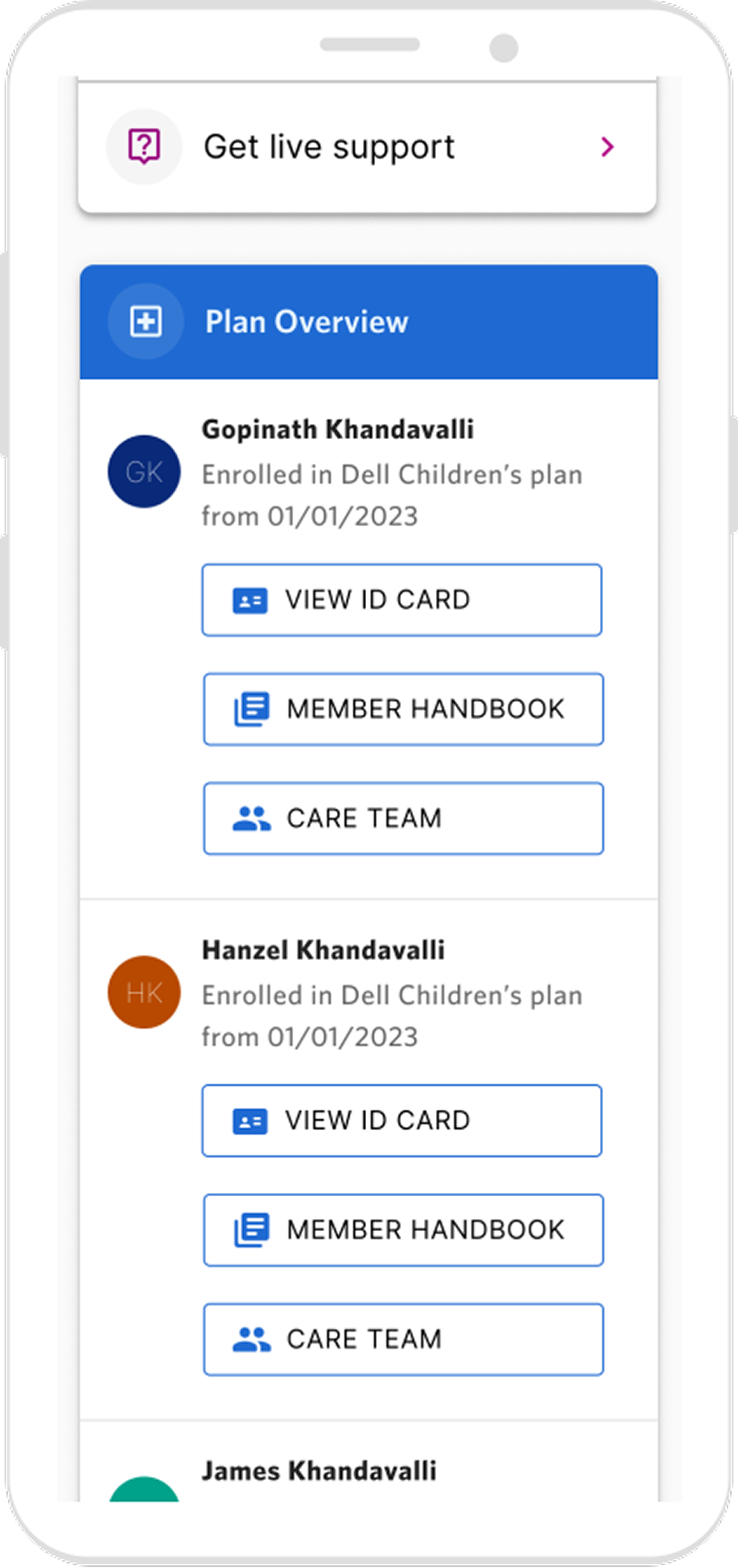738x1568 pixels.
Task: Select the people icon on Gopinath's Care Team button
Action: point(253,818)
